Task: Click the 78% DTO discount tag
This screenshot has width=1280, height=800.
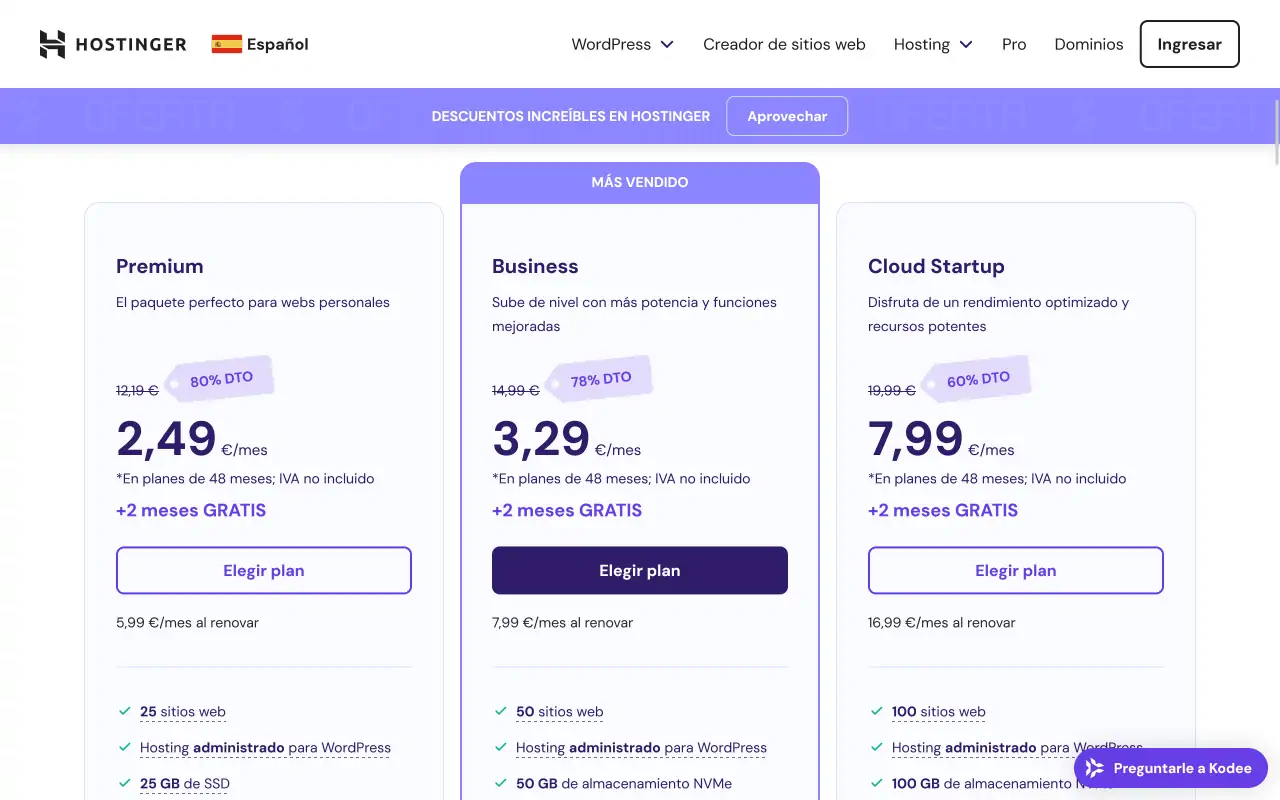Action: 599,380
